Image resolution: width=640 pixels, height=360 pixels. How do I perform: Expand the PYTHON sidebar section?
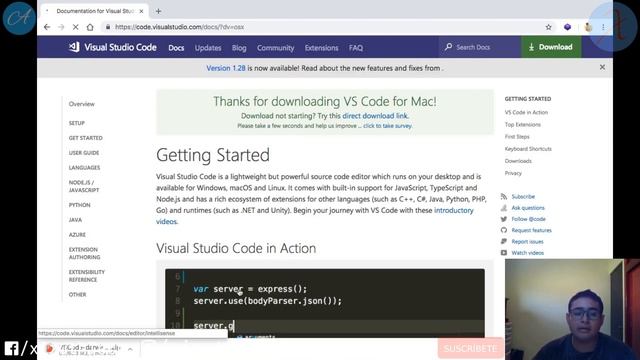[x=80, y=205]
